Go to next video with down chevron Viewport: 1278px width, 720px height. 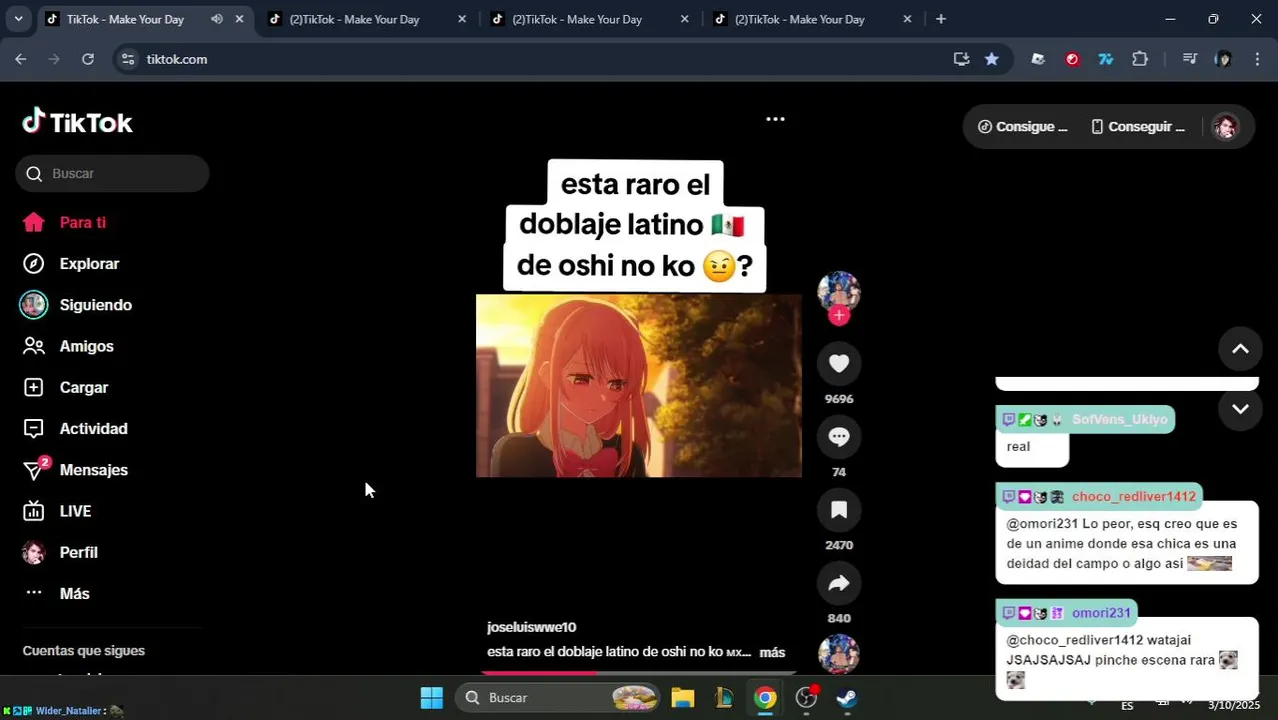(x=1240, y=409)
